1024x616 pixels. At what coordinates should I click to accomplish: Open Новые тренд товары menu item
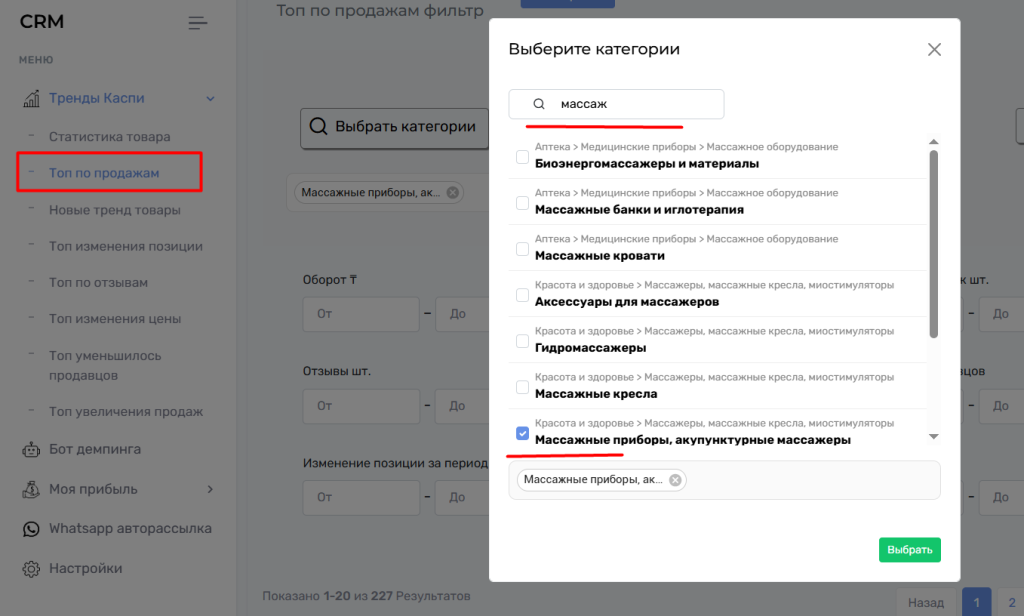pyautogui.click(x=114, y=210)
